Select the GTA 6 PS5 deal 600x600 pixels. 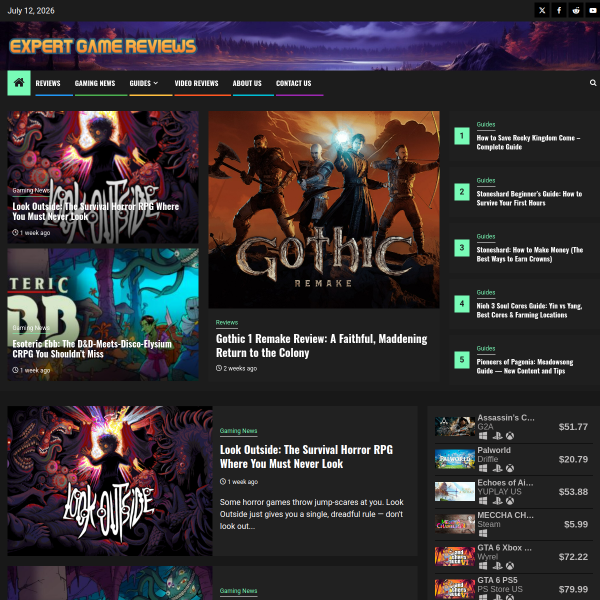tap(513, 587)
